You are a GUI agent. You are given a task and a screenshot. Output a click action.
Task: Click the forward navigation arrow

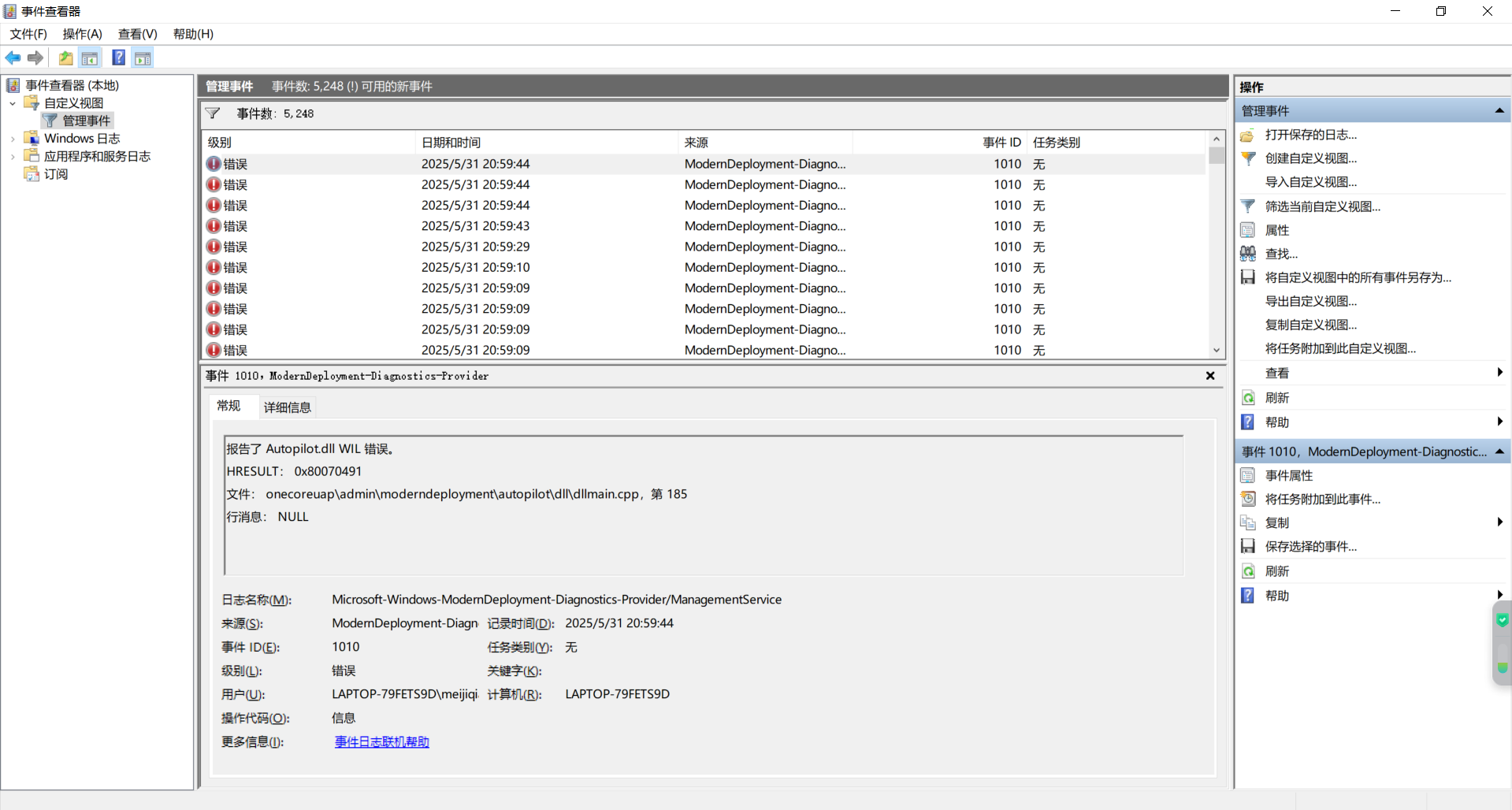[35, 58]
